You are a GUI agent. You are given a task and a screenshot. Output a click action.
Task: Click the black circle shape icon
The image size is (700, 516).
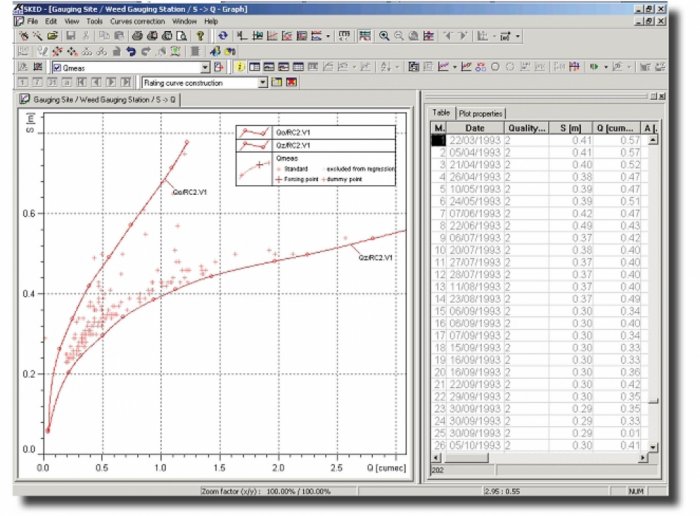495,67
